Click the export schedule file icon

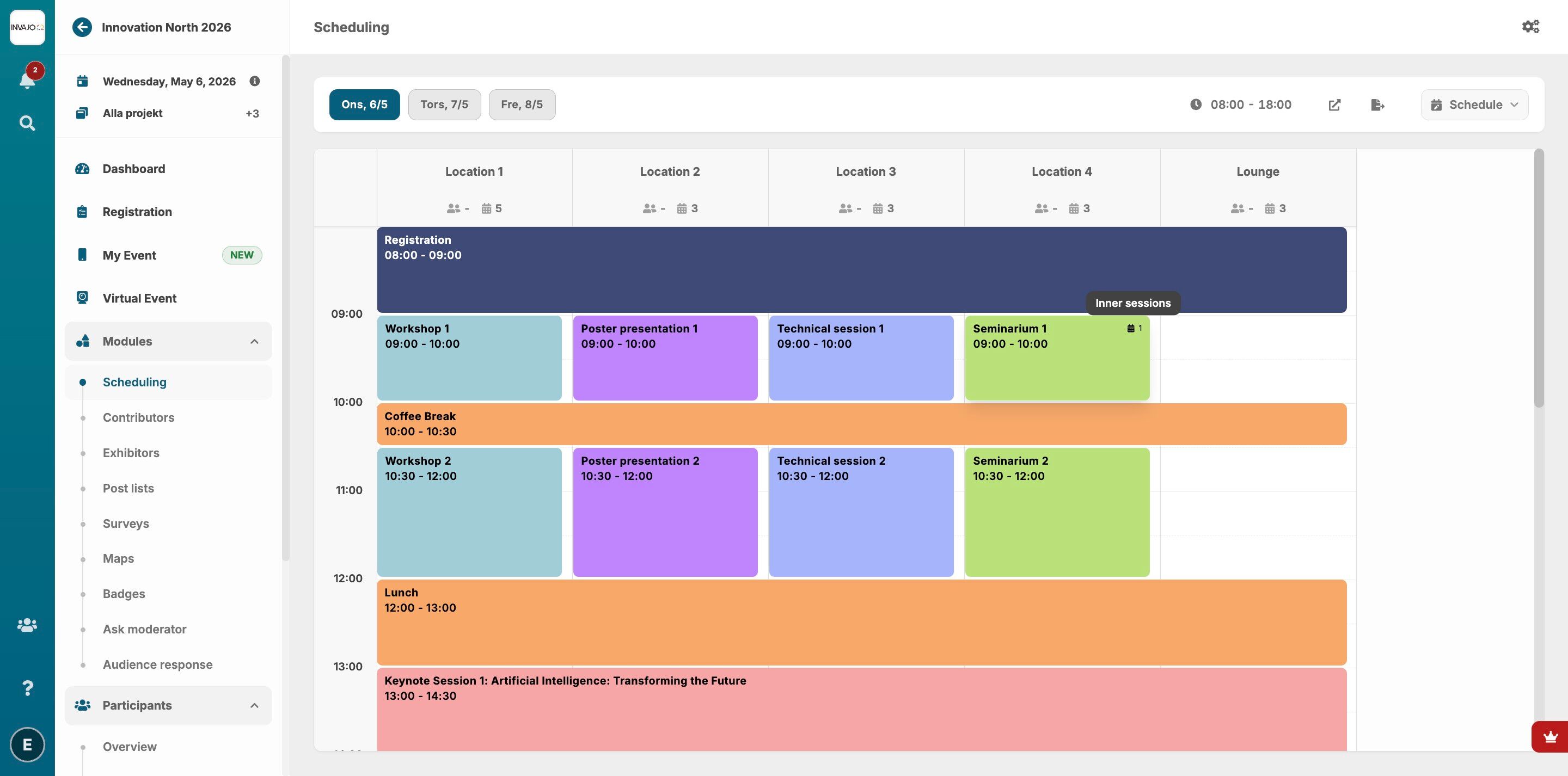click(x=1377, y=104)
